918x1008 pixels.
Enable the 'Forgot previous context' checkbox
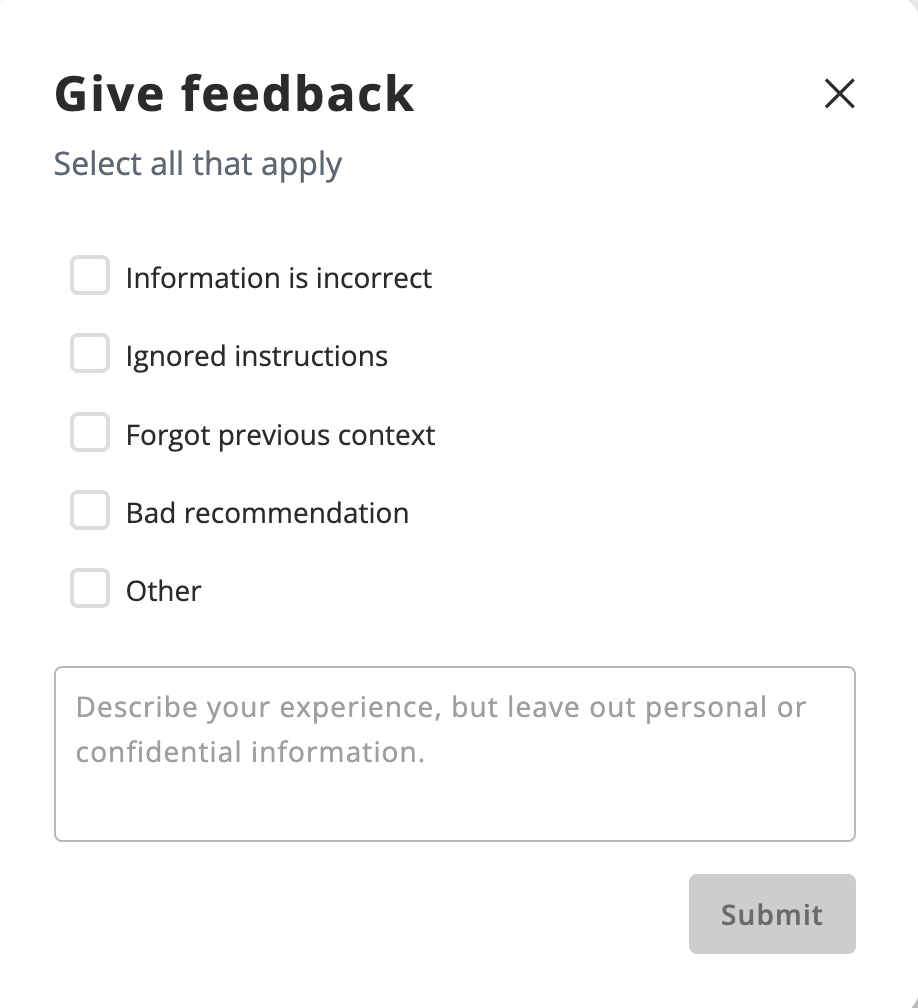point(90,433)
